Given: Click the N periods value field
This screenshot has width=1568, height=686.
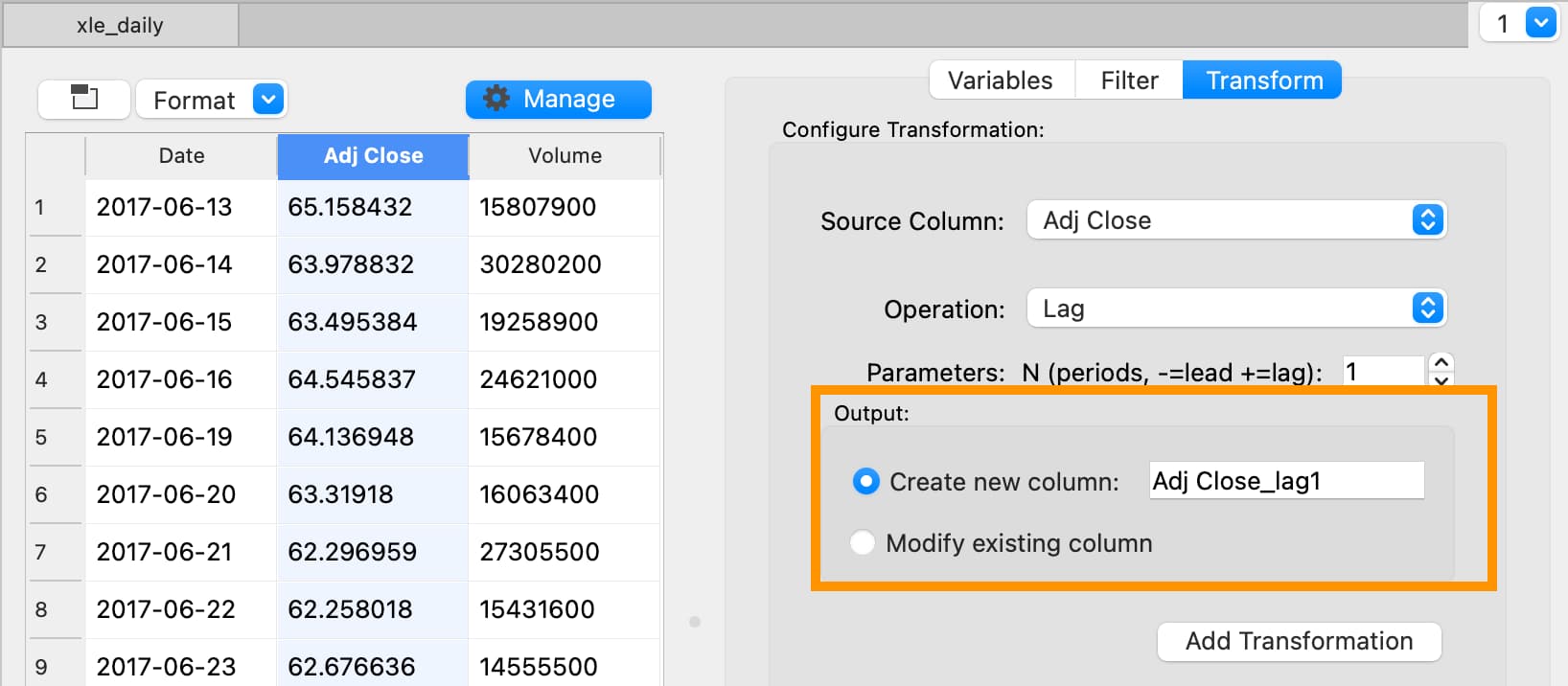Looking at the screenshot, I should [x=1382, y=372].
